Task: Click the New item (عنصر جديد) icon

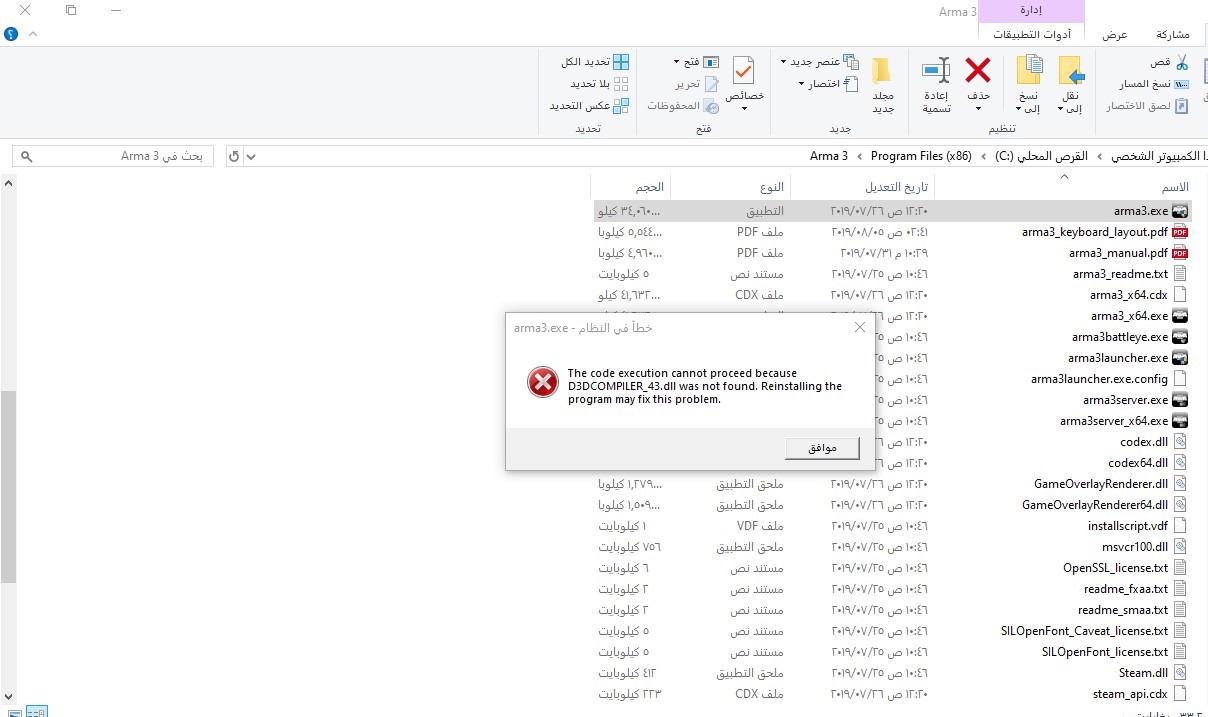Action: [851, 62]
